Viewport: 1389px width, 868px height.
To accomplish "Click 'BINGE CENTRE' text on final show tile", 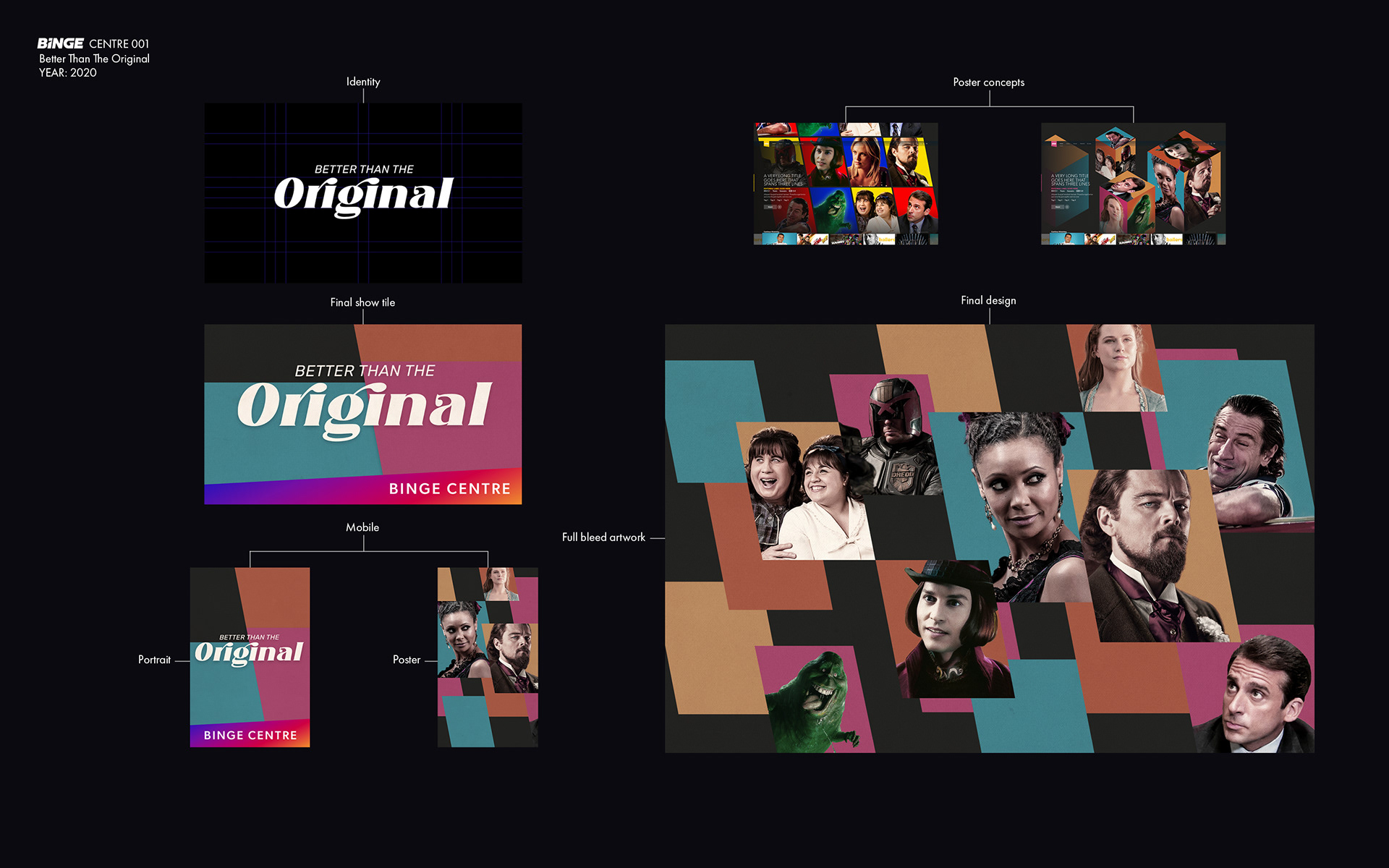I will pos(450,489).
